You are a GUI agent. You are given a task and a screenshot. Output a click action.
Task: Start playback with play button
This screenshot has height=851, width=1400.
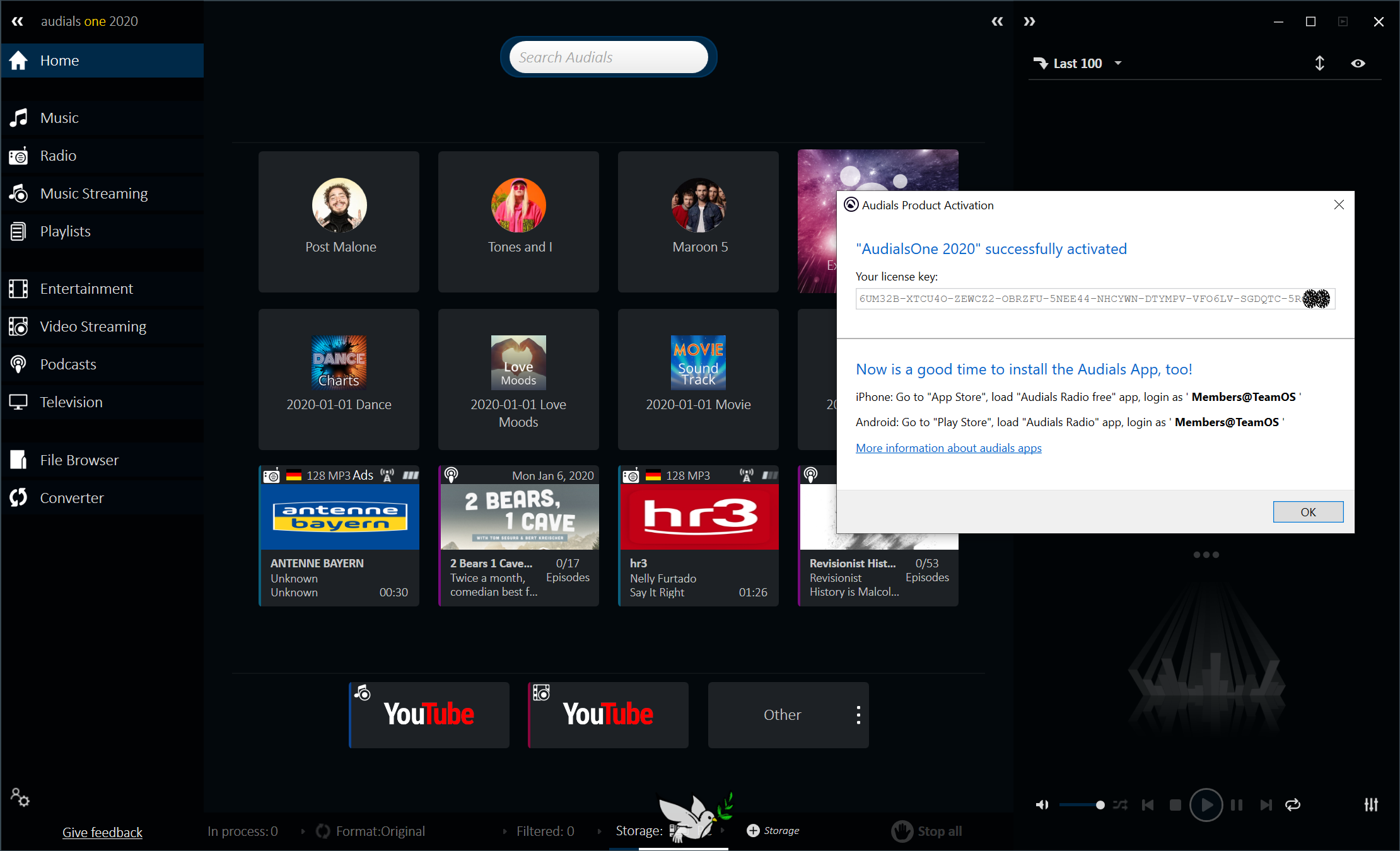pos(1206,805)
